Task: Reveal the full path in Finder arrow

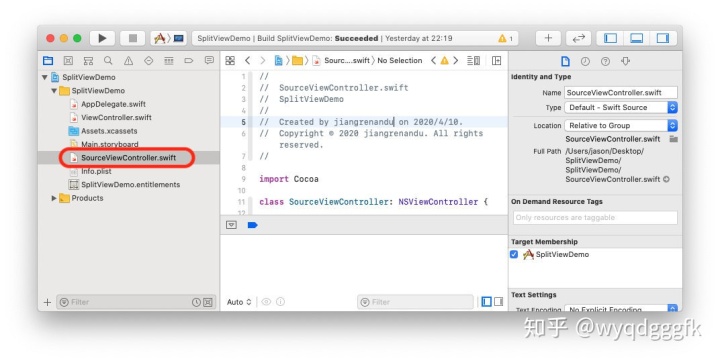Action: tap(666, 180)
